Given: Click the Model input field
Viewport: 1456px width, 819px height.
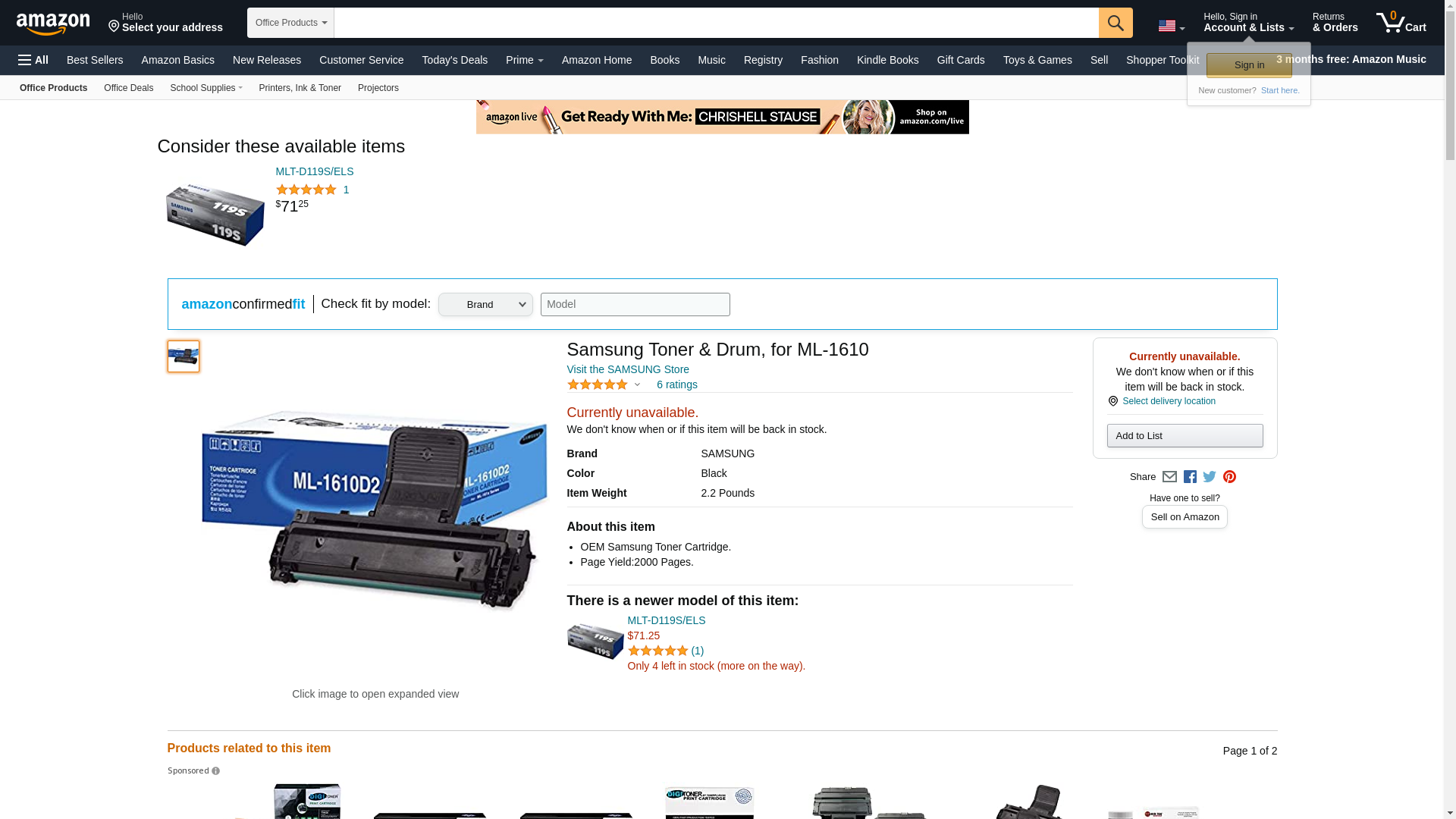Looking at the screenshot, I should pyautogui.click(x=635, y=304).
